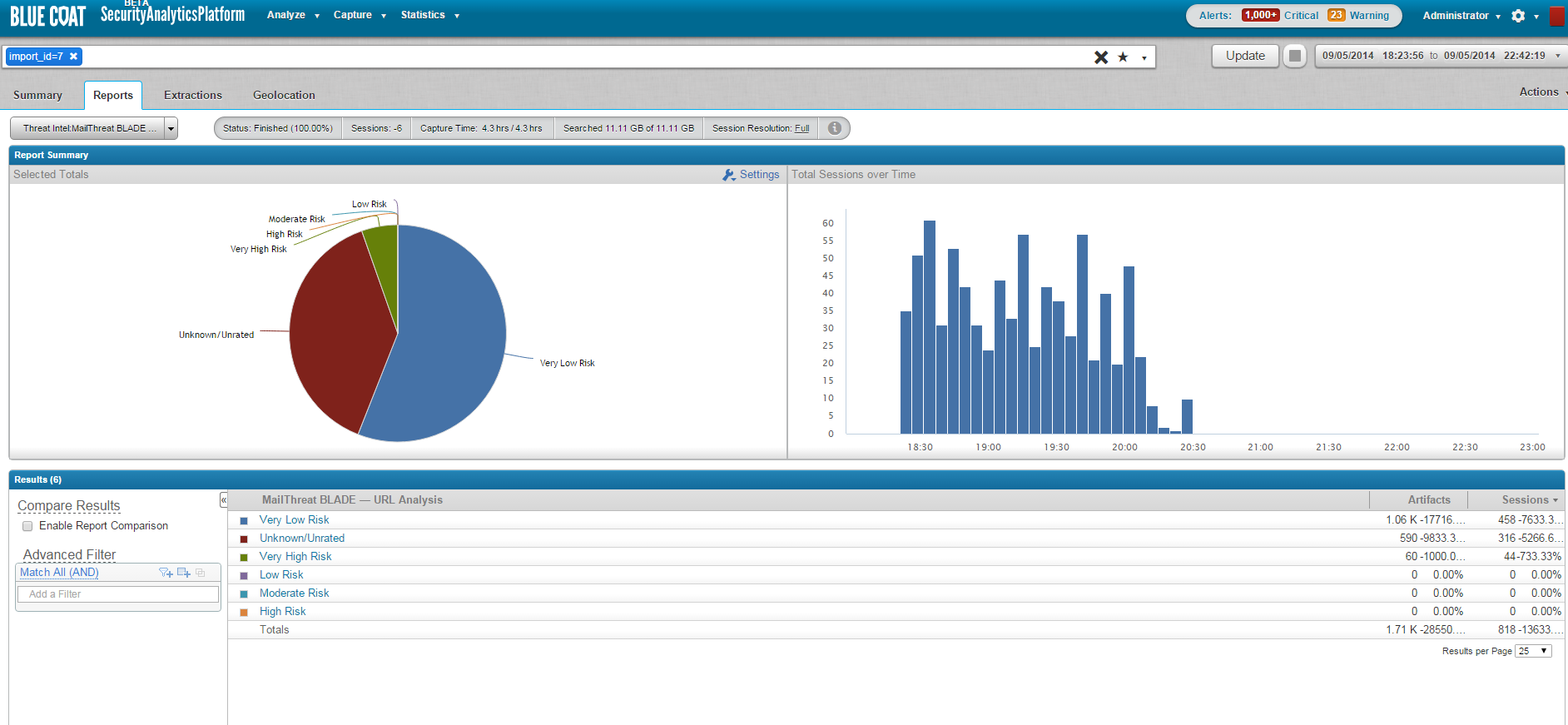Click the Low Risk purple color swatch
Image resolution: width=1568 pixels, height=725 pixels.
244,576
